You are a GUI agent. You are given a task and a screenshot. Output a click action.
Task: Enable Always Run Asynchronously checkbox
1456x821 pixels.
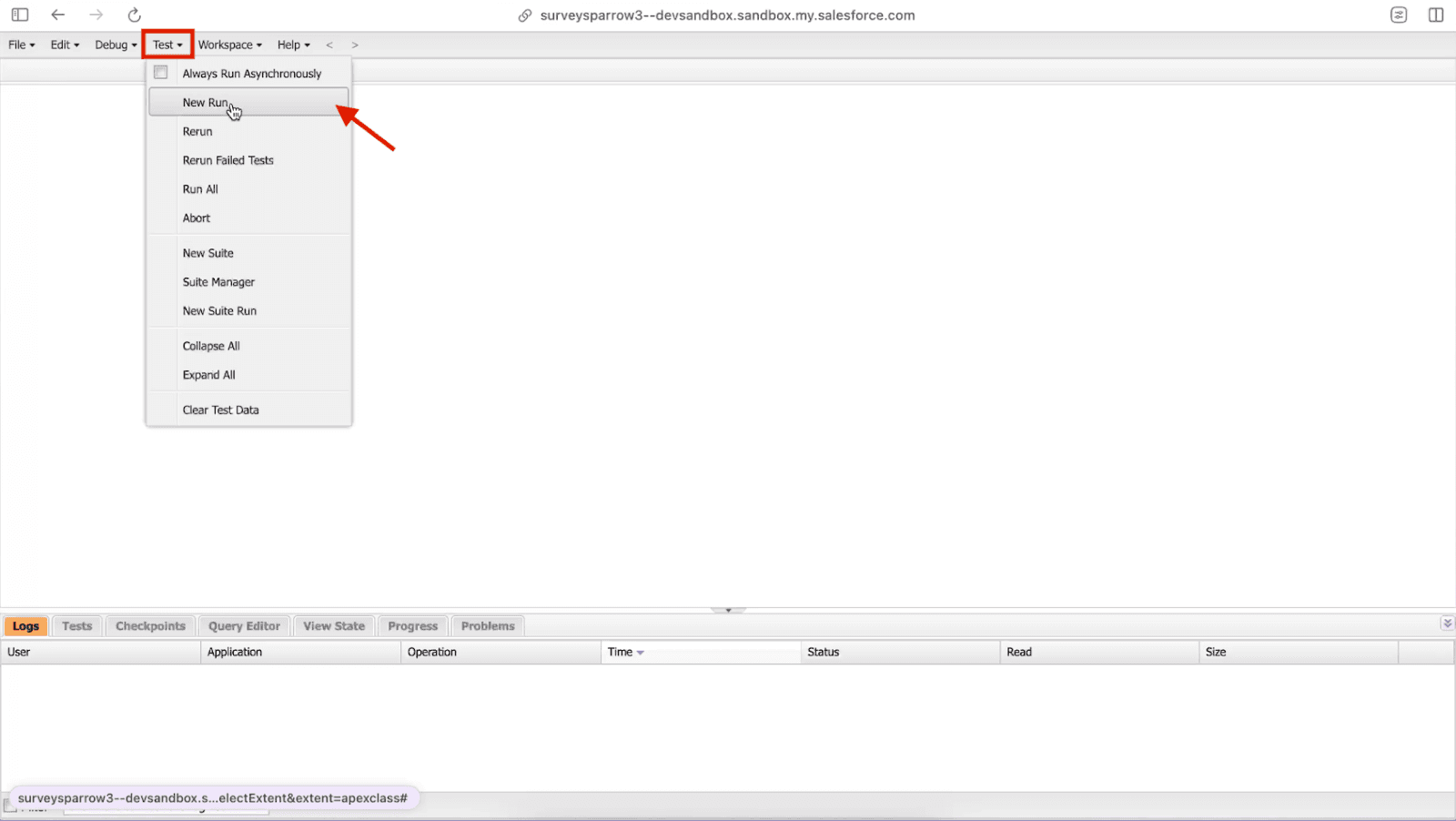tap(161, 73)
